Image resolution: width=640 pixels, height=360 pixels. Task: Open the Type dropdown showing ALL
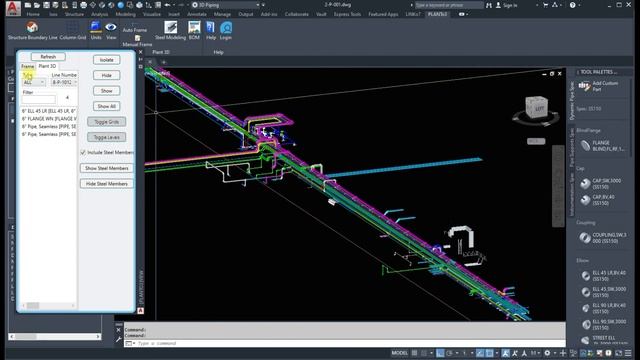34,82
